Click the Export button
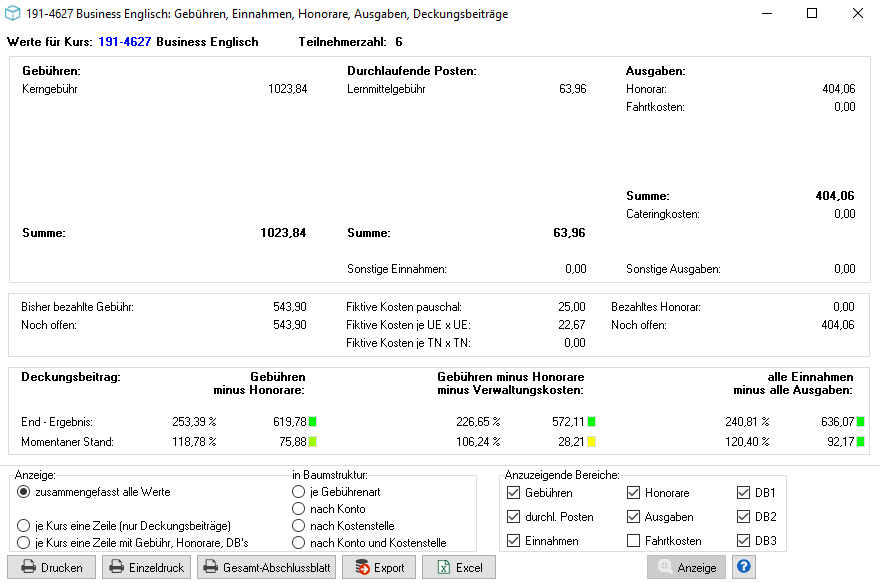The height and width of the screenshot is (583, 880). 379,567
